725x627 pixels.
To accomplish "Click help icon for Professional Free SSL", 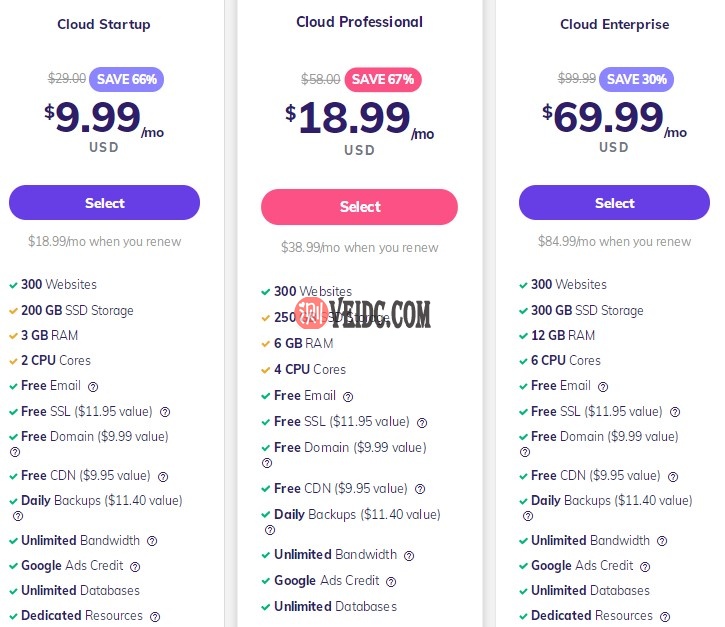I will coord(422,422).
